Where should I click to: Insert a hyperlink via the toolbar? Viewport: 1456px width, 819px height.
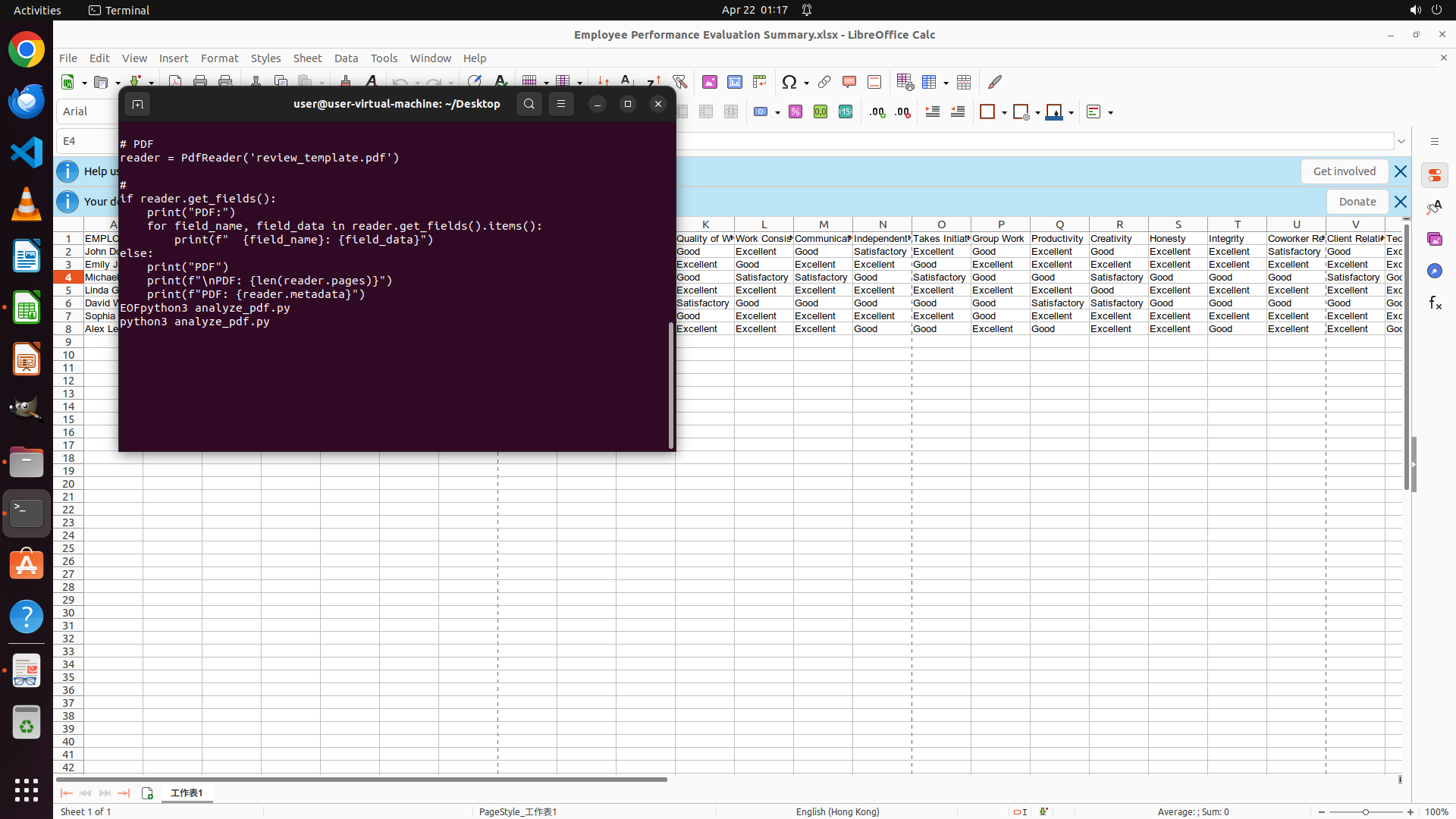(x=824, y=82)
